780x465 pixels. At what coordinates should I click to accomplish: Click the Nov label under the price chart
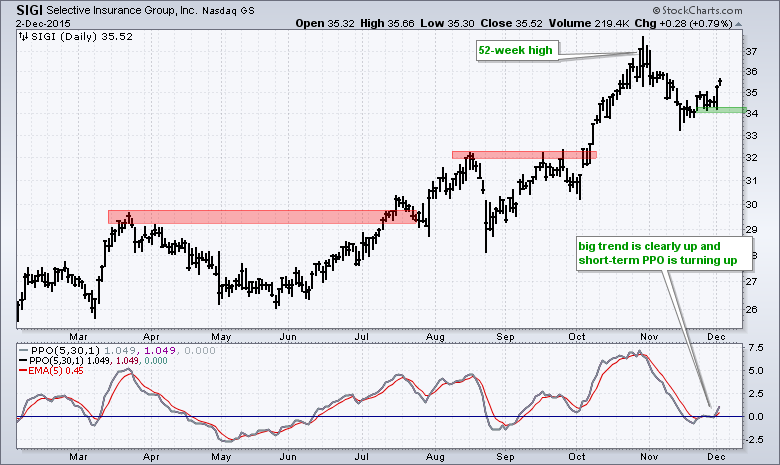(649, 337)
